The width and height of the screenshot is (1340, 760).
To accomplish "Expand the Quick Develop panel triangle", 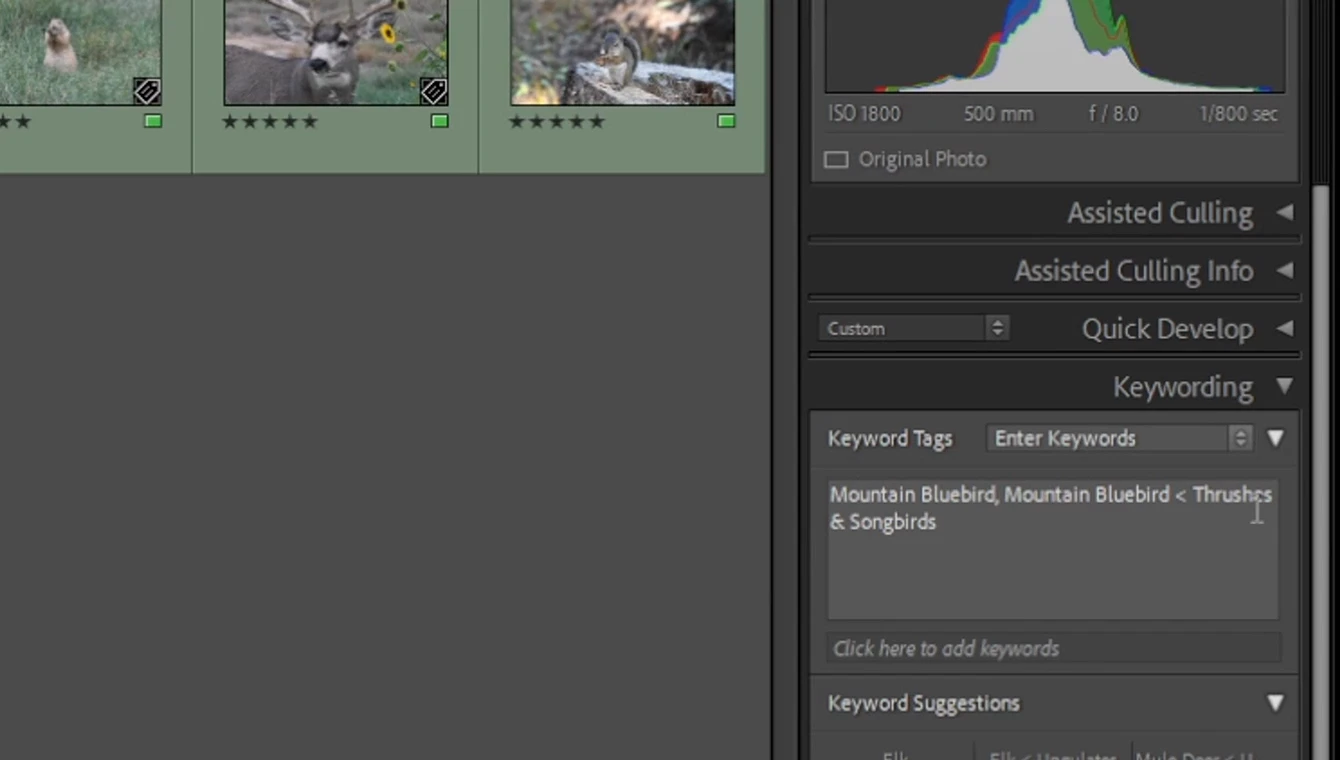I will click(1285, 328).
